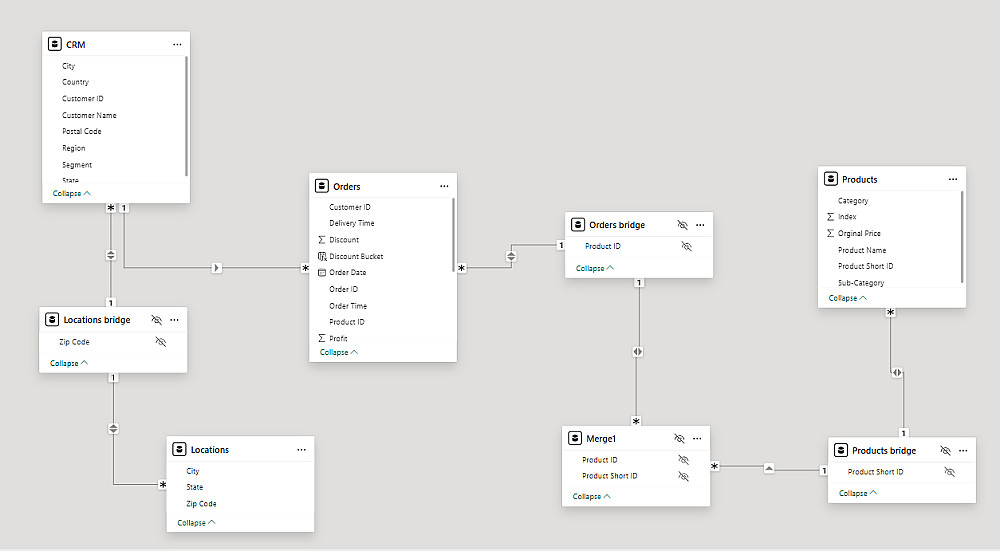Viewport: 1000px width, 551px height.
Task: Open more options for Orders table
Action: (444, 186)
